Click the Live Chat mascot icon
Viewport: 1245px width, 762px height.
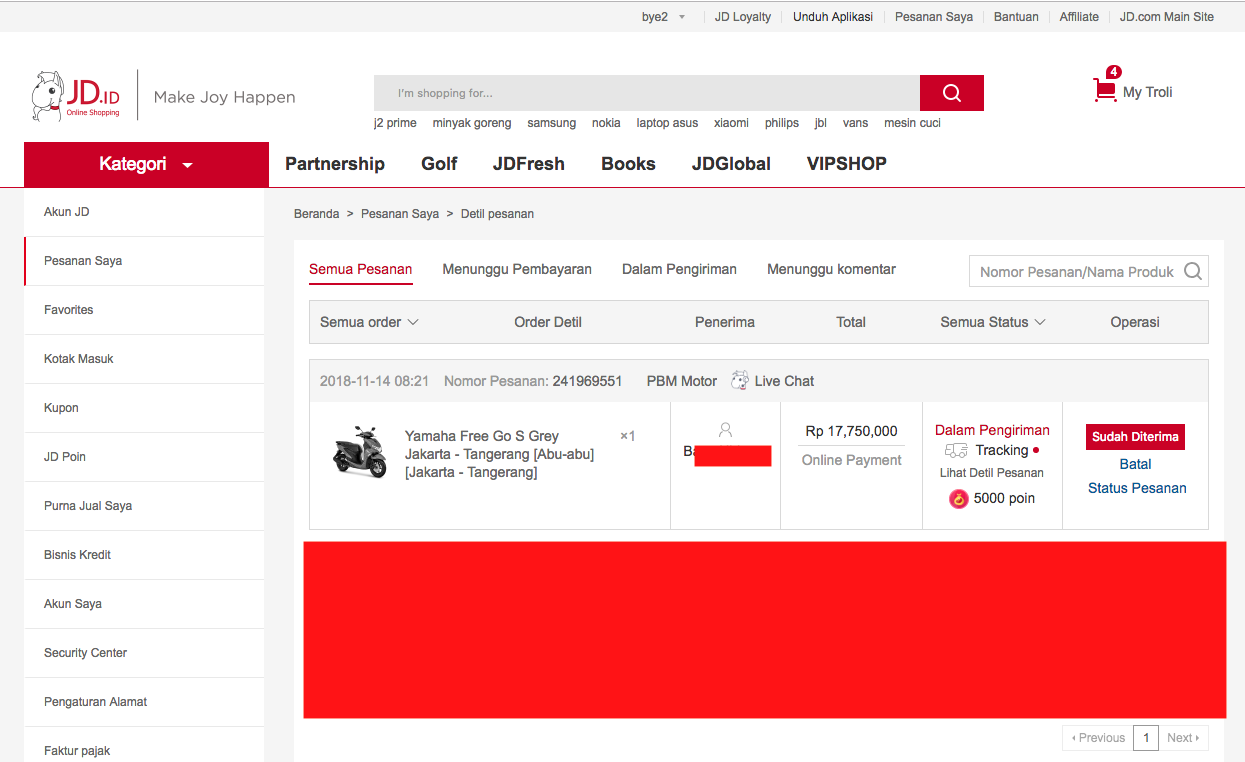click(740, 380)
